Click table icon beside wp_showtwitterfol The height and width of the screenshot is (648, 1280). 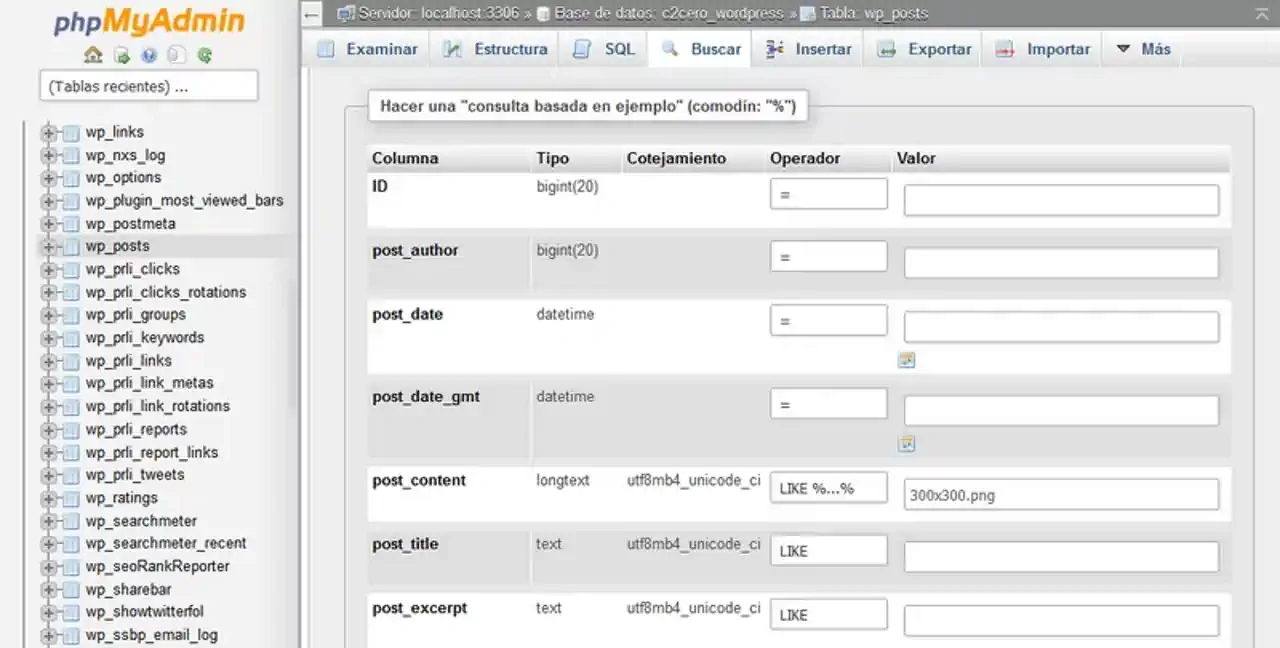tap(70, 612)
